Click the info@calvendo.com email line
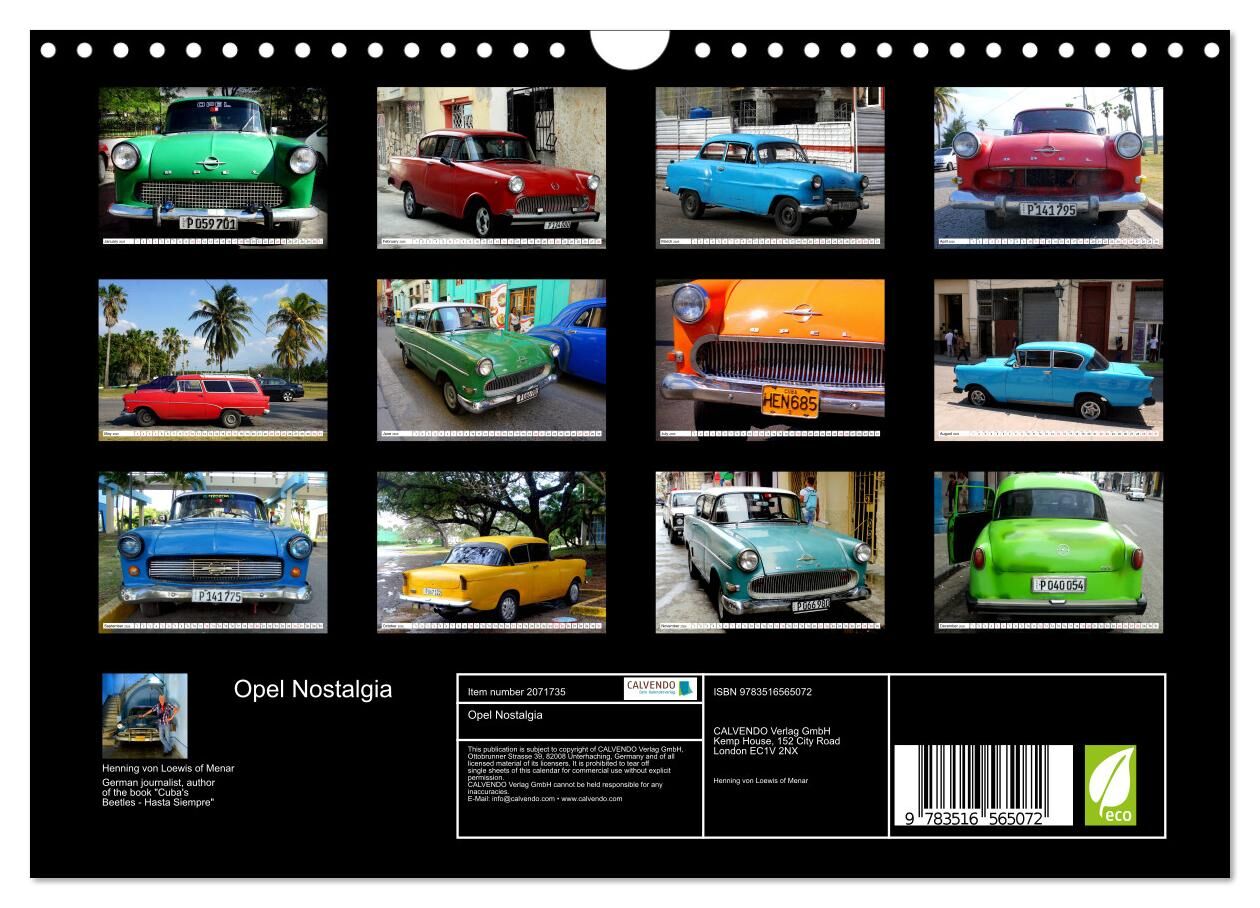Screen dimensions: 1260x908 pyautogui.click(x=544, y=799)
